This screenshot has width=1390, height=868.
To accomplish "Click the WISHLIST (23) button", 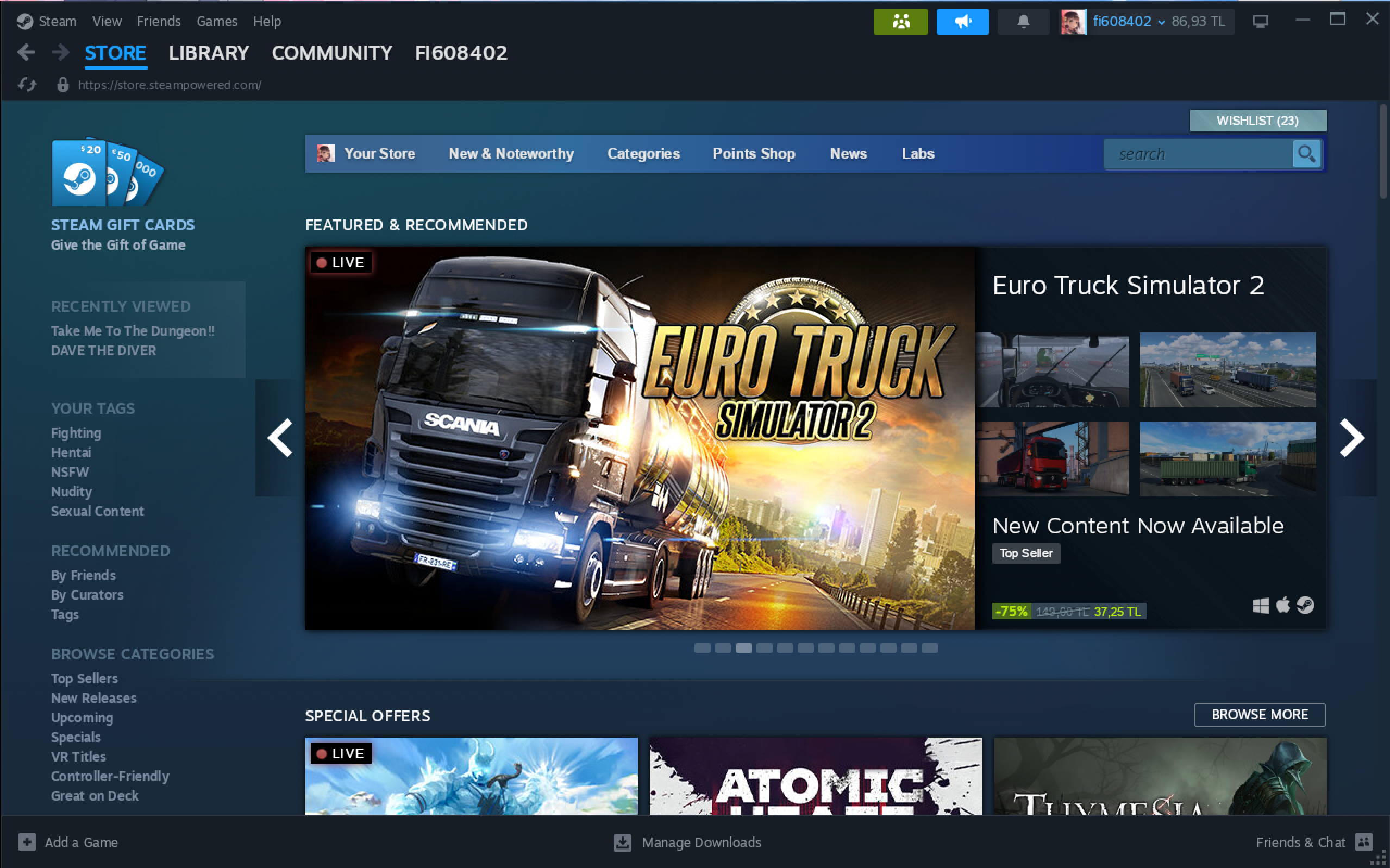I will click(1257, 121).
